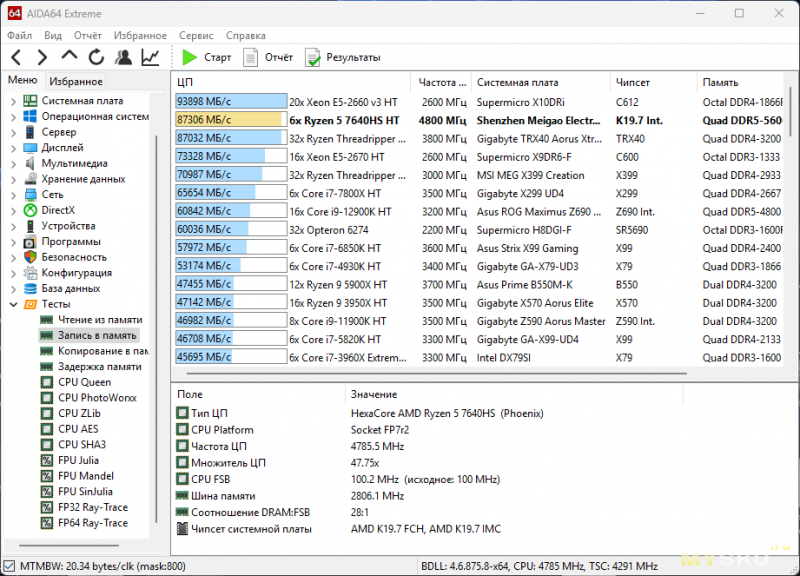Expand the Мультимедиа tree node
Viewport: 800px width, 576px height.
pos(13,164)
